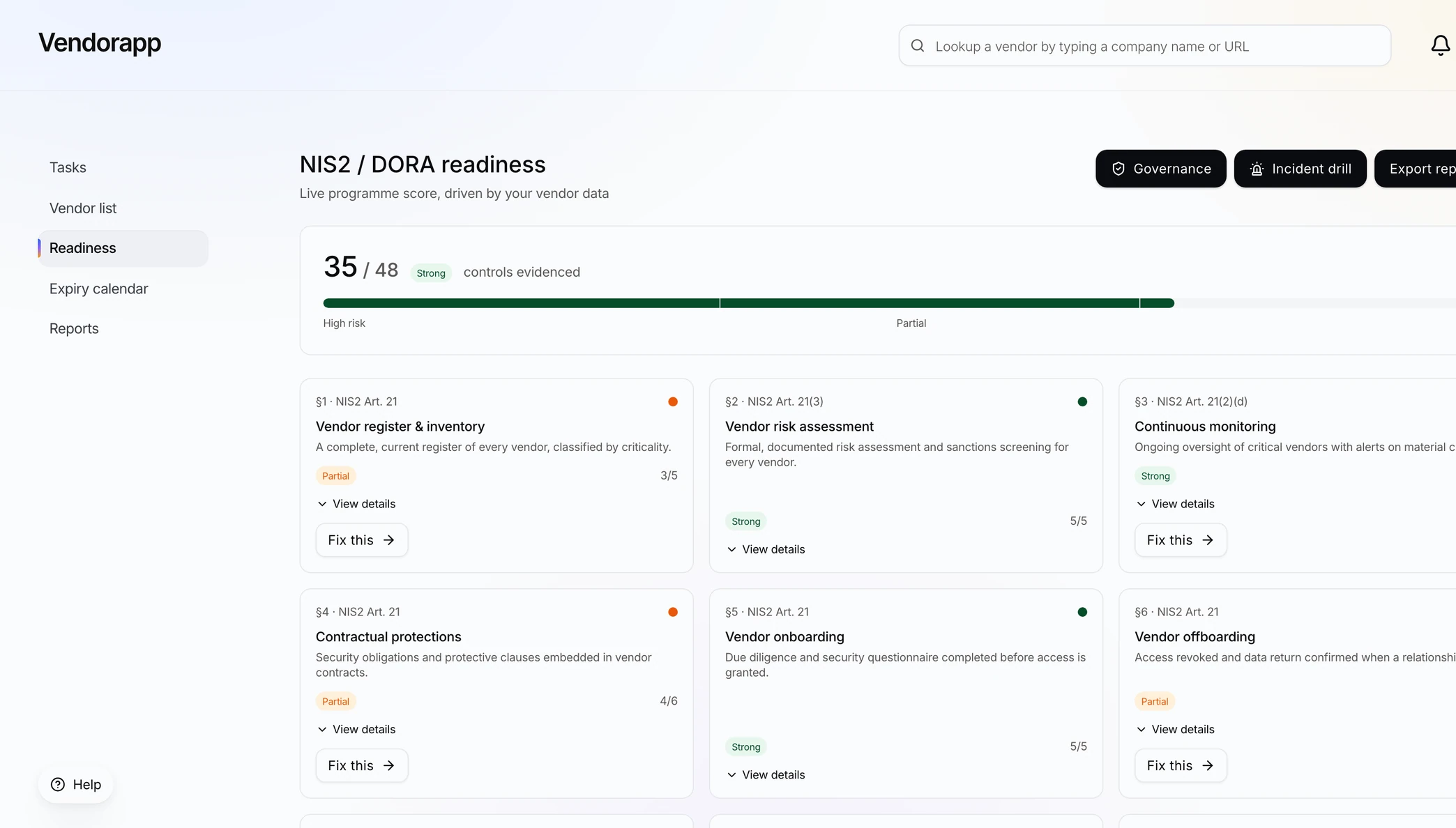Click the 5/5 score on Vendor risk assessment card
The image size is (1456, 828).
1078,521
